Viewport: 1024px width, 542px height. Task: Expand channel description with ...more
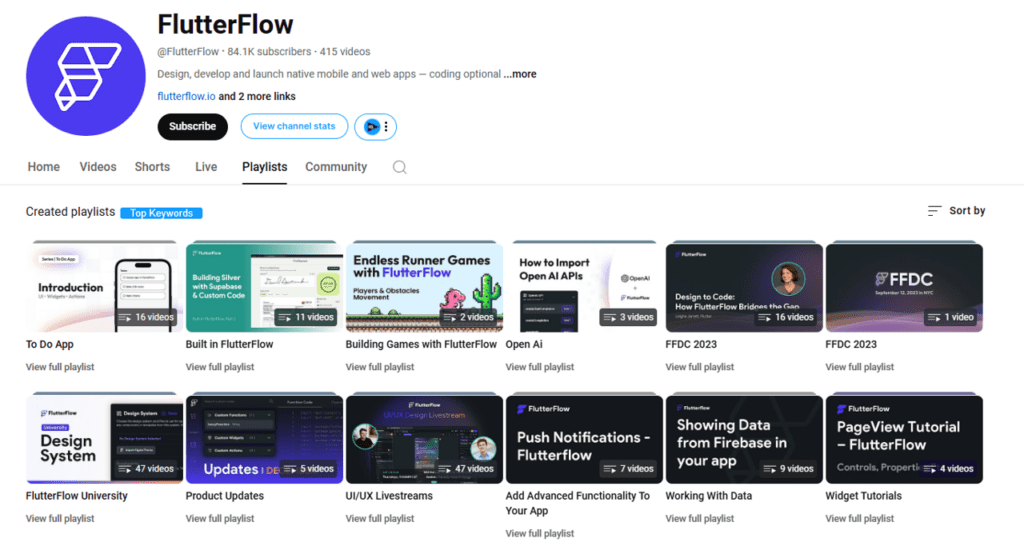point(520,74)
